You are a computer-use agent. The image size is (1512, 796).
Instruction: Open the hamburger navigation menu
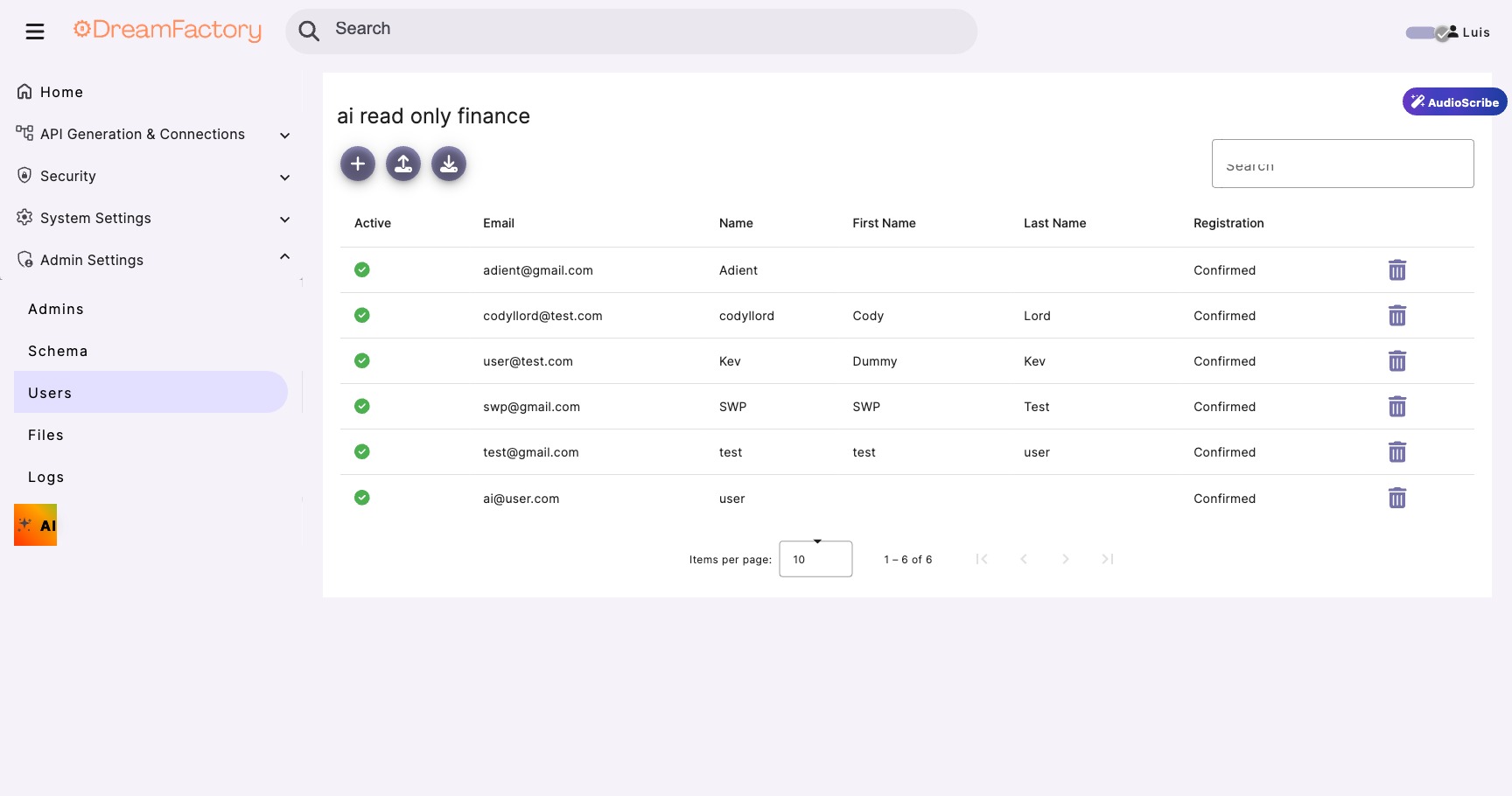click(35, 31)
